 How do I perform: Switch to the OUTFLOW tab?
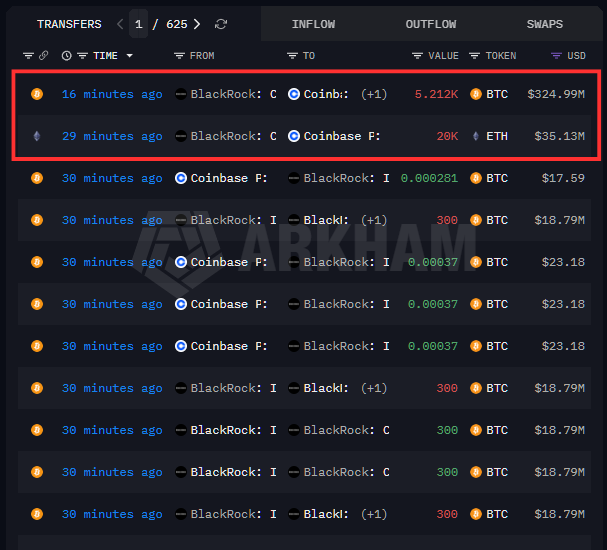pyautogui.click(x=431, y=24)
